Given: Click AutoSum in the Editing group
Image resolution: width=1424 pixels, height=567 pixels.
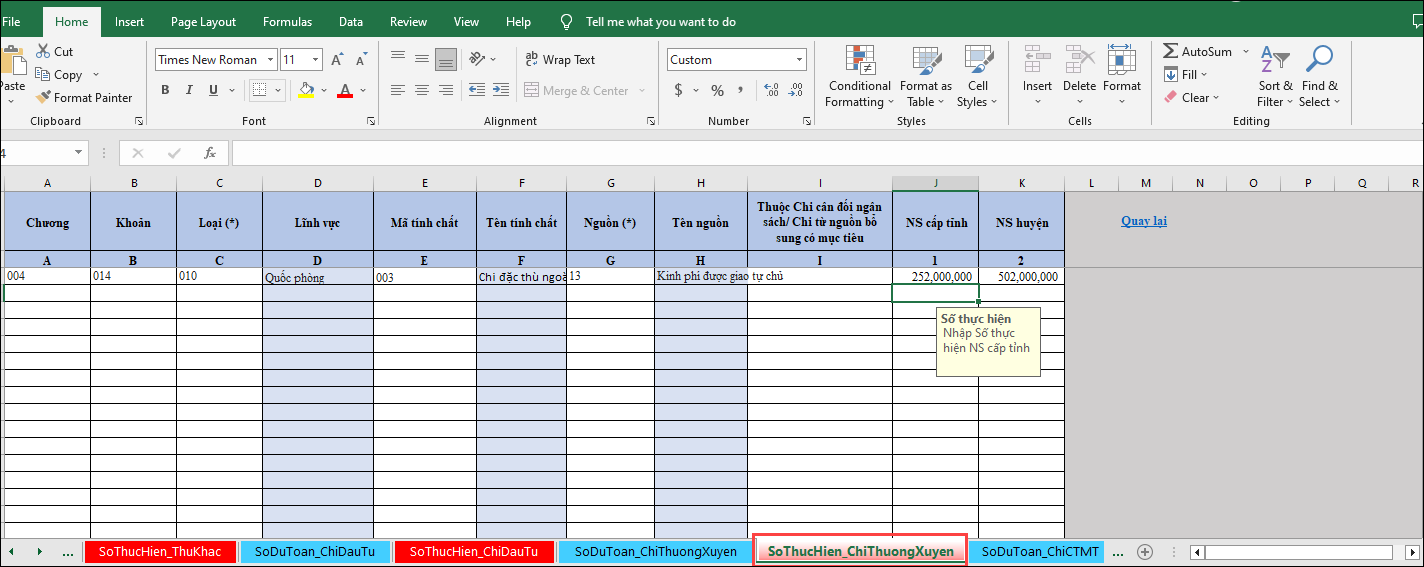Looking at the screenshot, I should (x=1198, y=52).
